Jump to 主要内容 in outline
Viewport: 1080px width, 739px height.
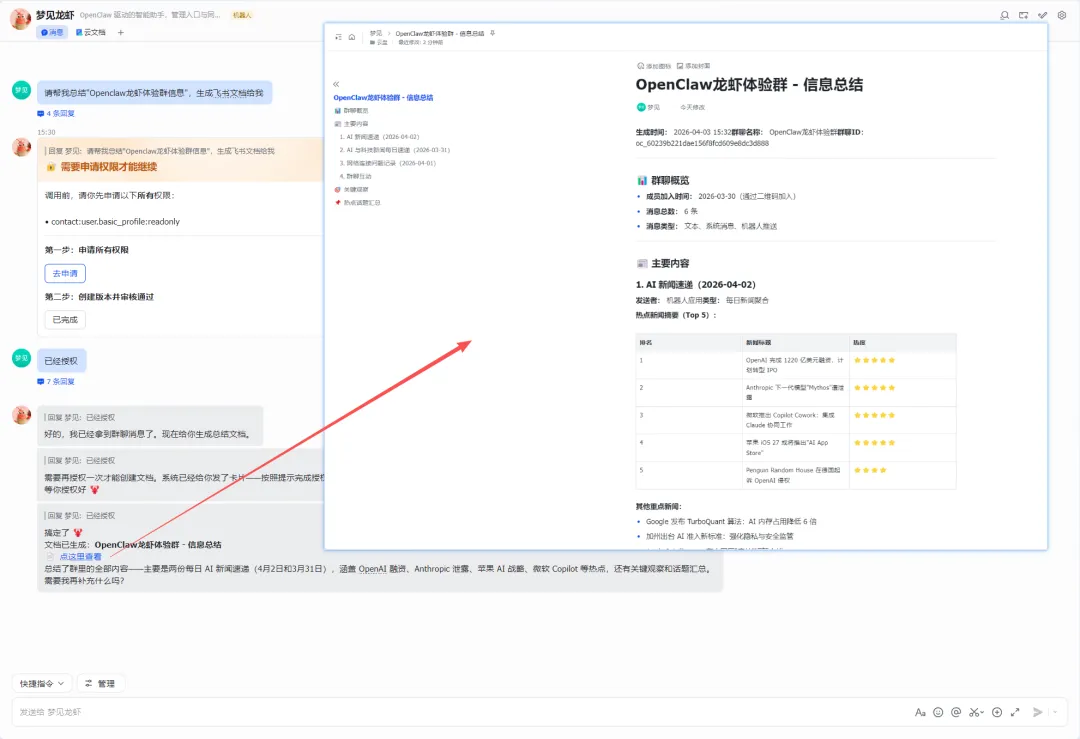tap(356, 124)
